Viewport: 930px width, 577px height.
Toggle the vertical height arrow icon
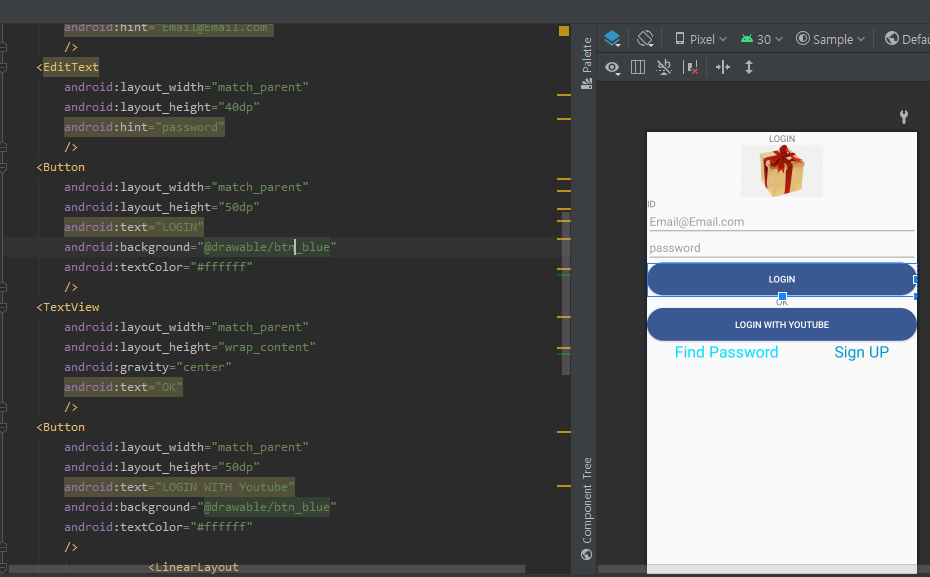click(x=749, y=67)
